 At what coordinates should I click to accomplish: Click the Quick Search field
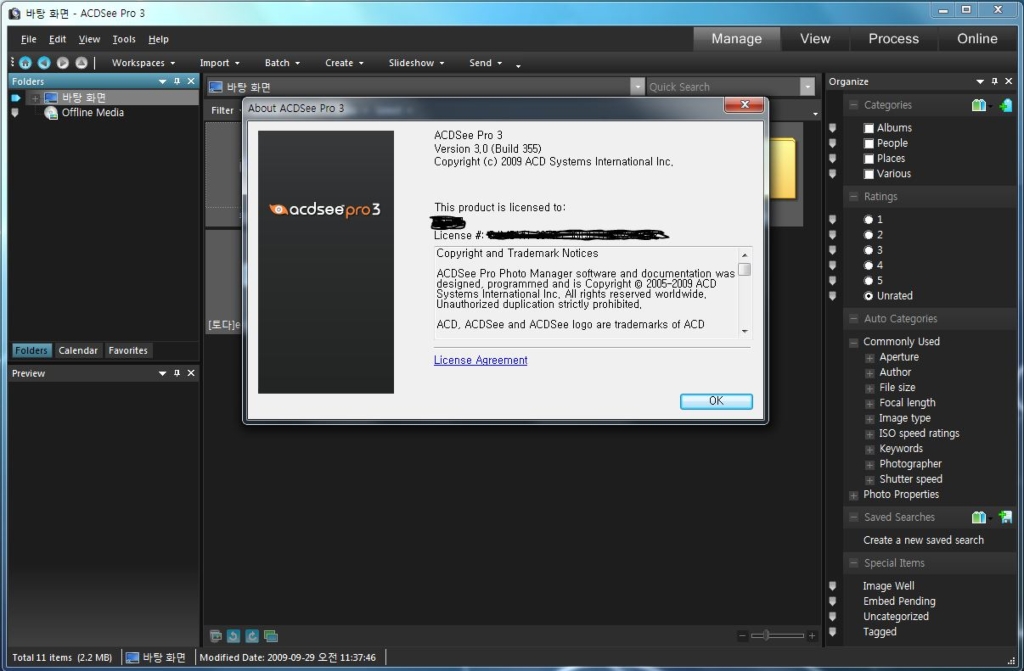(722, 87)
